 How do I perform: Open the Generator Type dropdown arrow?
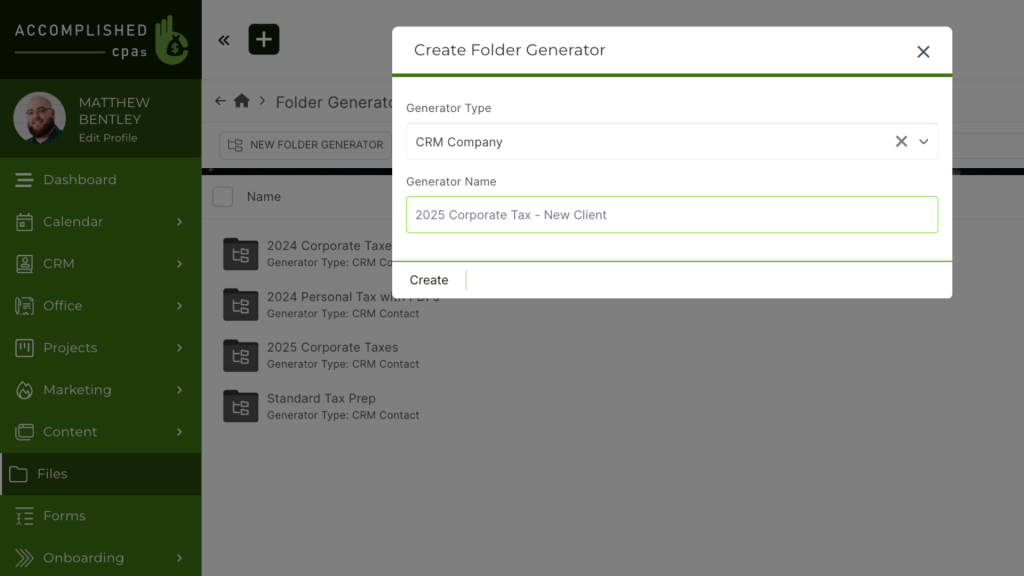tap(924, 142)
